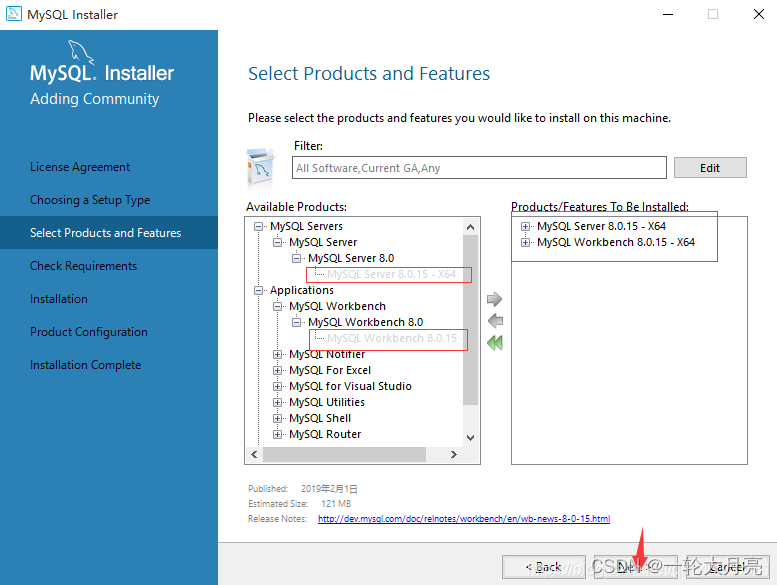Expand the MySQL Router node
Image resolution: width=777 pixels, height=585 pixels.
[278, 434]
